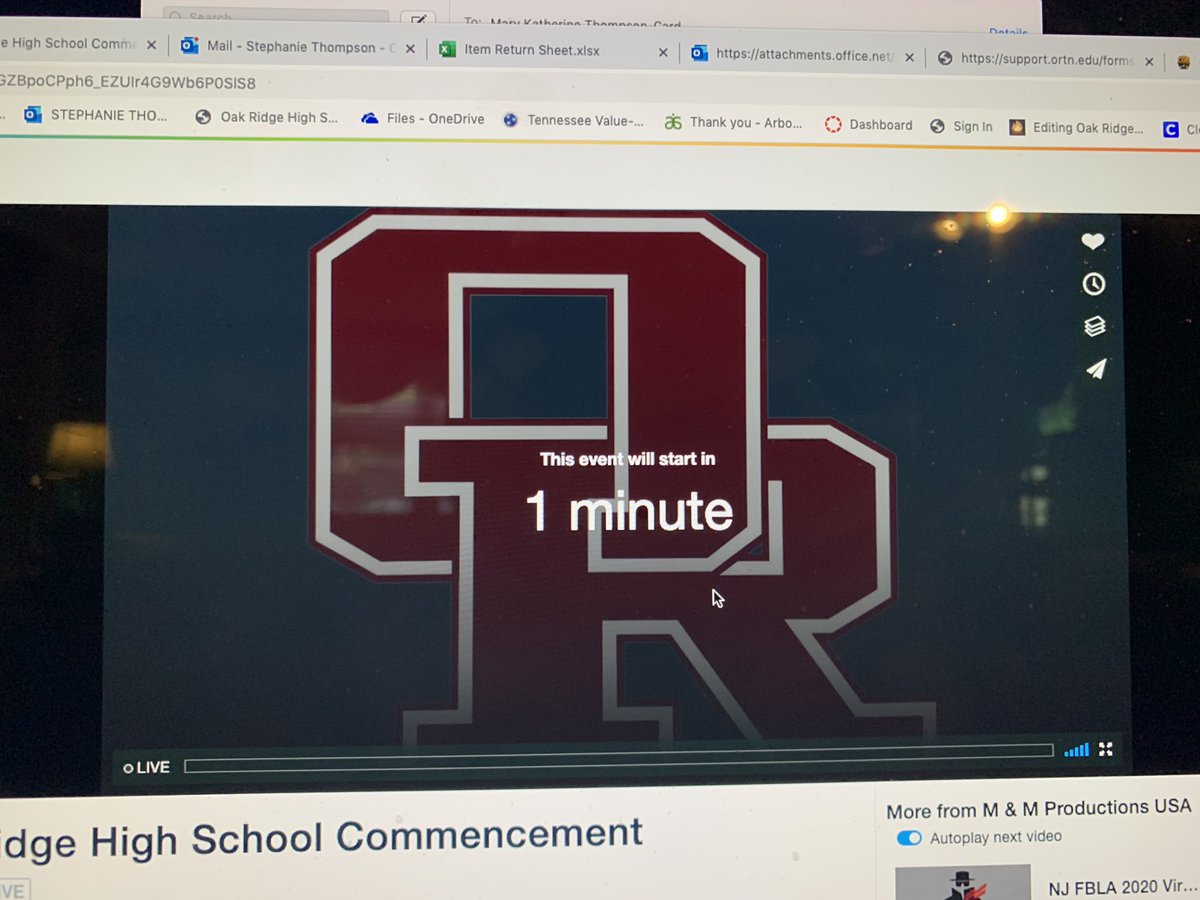Switch to the Mail - Stephanie Thompson tab

(299, 47)
